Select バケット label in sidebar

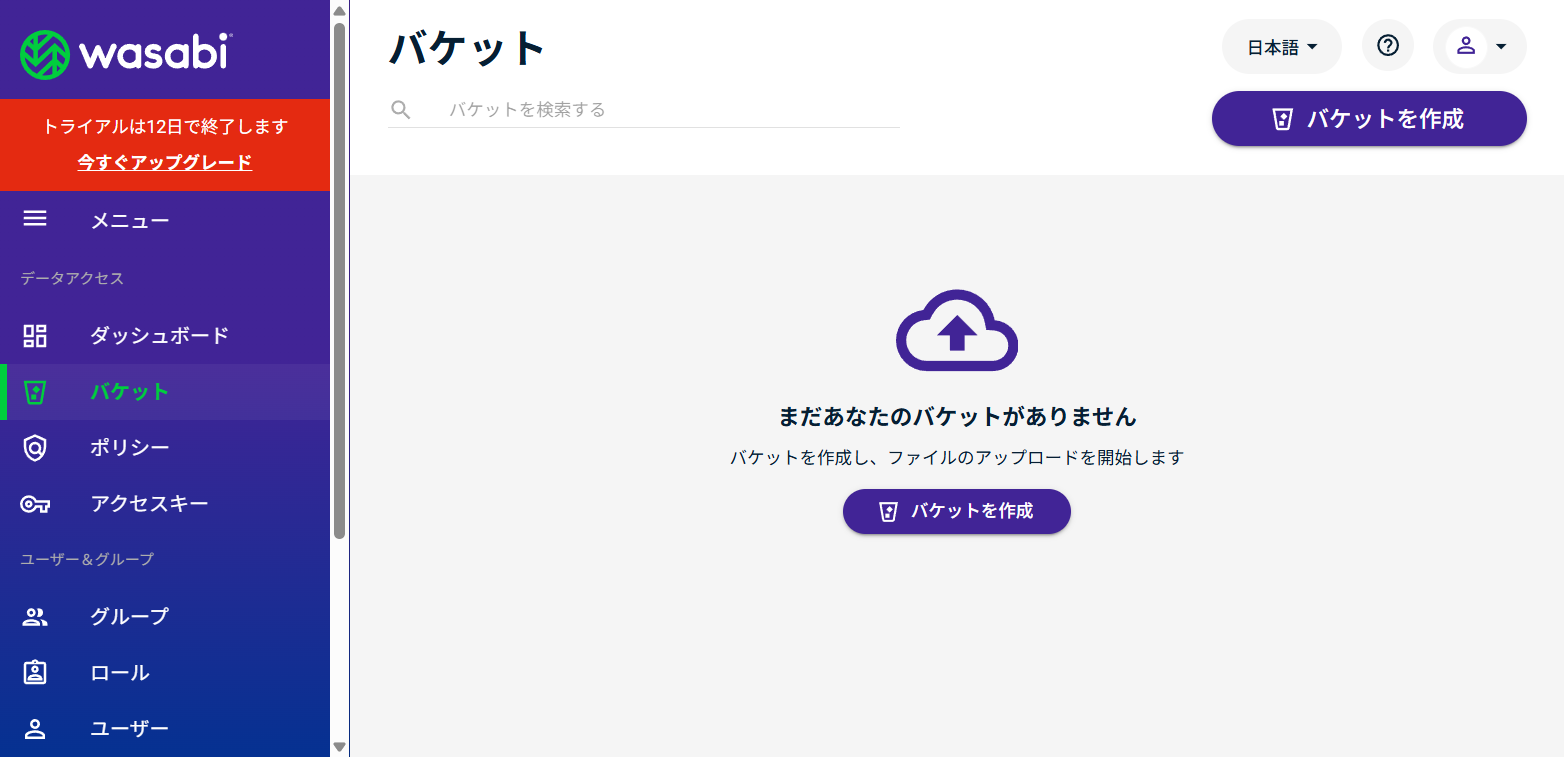click(x=130, y=392)
